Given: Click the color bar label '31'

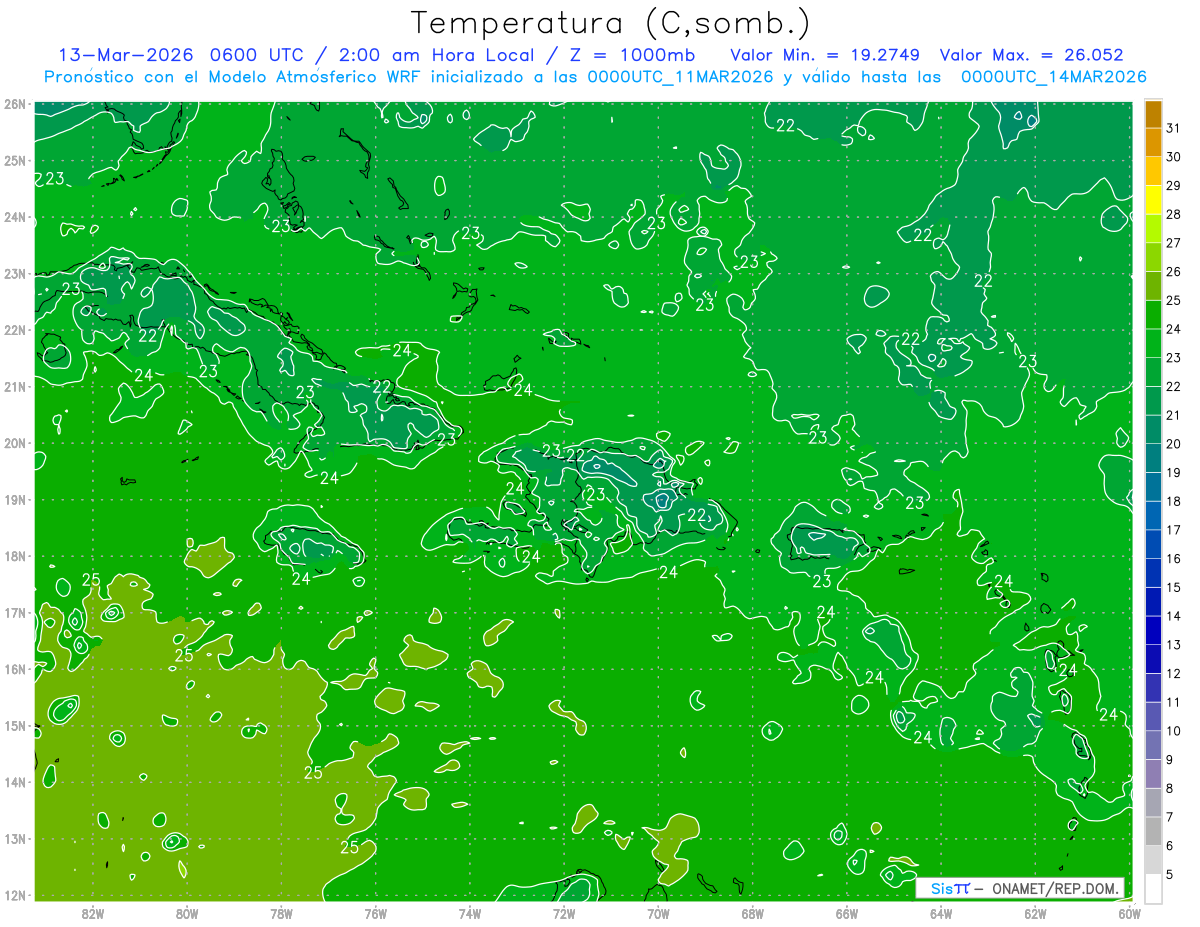Looking at the screenshot, I should [1173, 128].
